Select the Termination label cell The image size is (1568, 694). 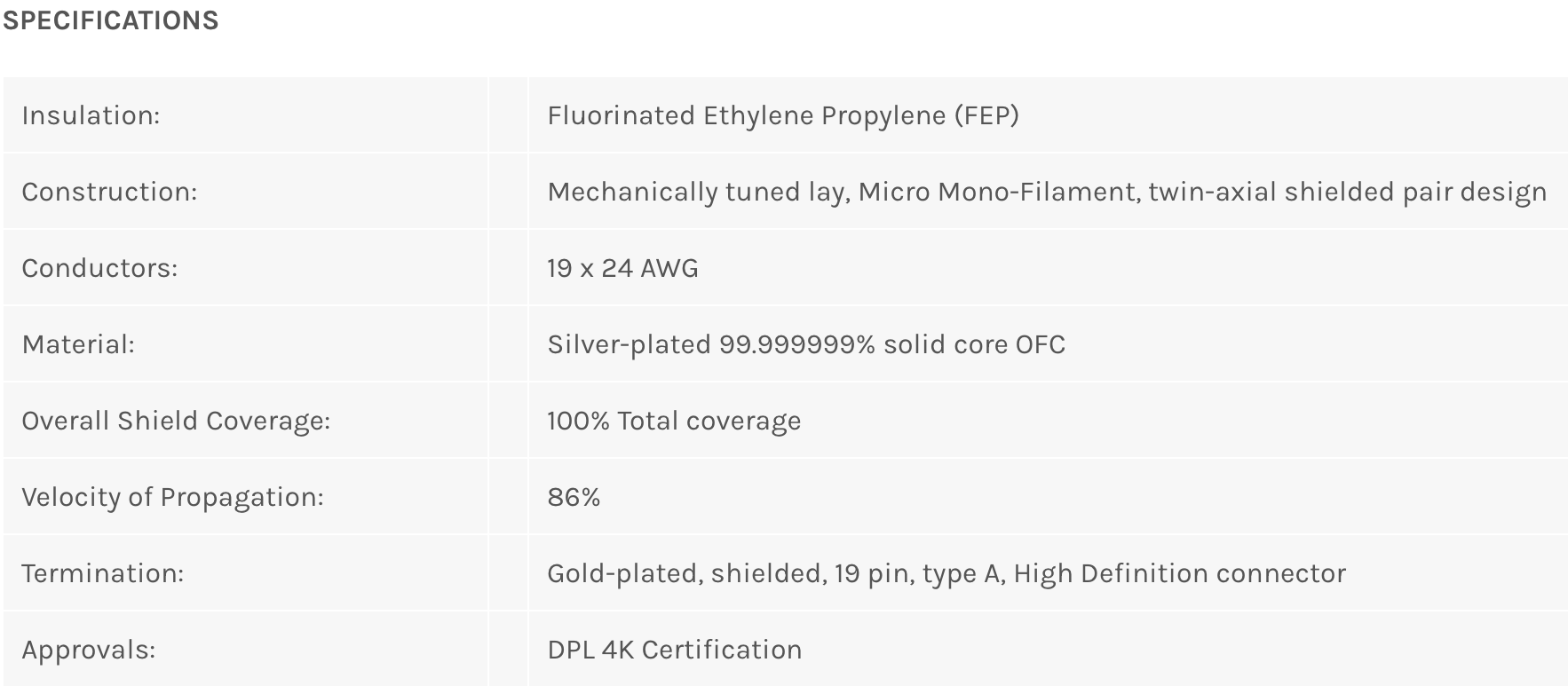(x=103, y=573)
